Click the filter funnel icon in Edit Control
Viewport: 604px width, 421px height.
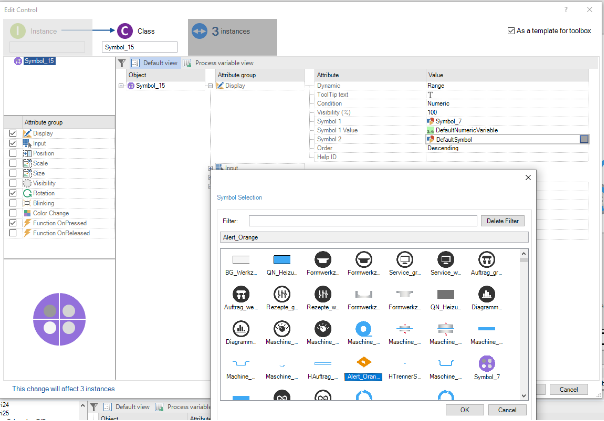coord(122,63)
